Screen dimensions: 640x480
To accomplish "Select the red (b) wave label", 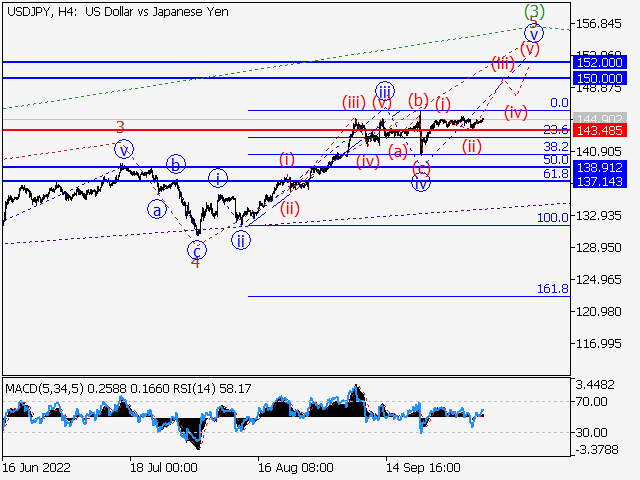I will pyautogui.click(x=418, y=100).
